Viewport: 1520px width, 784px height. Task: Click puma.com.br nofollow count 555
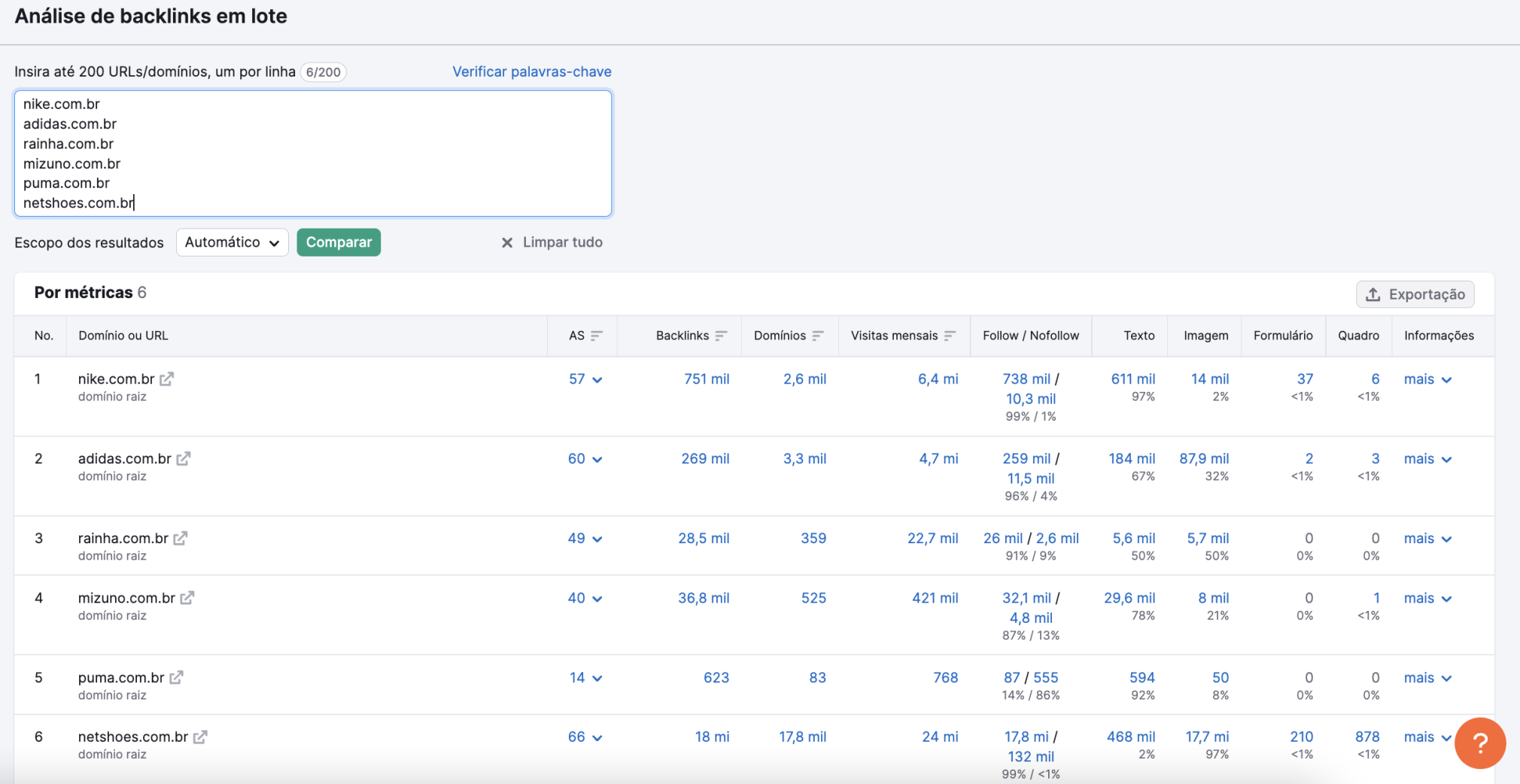(x=1046, y=678)
